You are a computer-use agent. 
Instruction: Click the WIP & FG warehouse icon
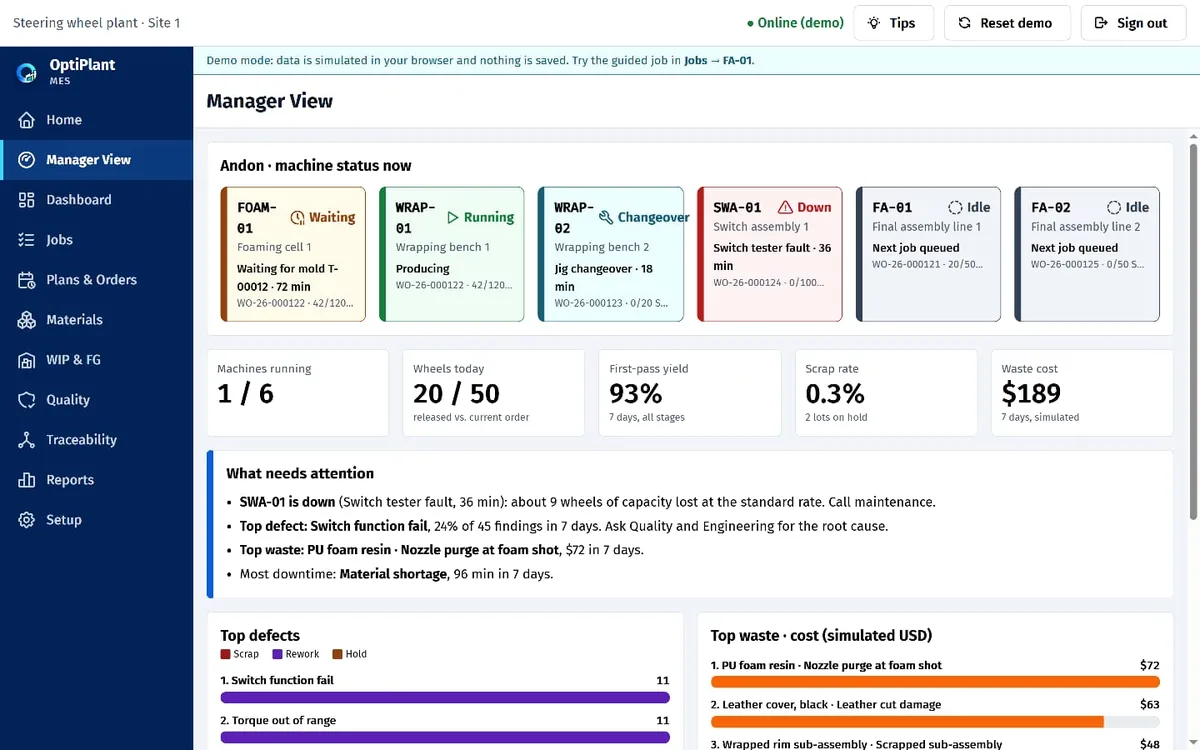click(x=27, y=360)
